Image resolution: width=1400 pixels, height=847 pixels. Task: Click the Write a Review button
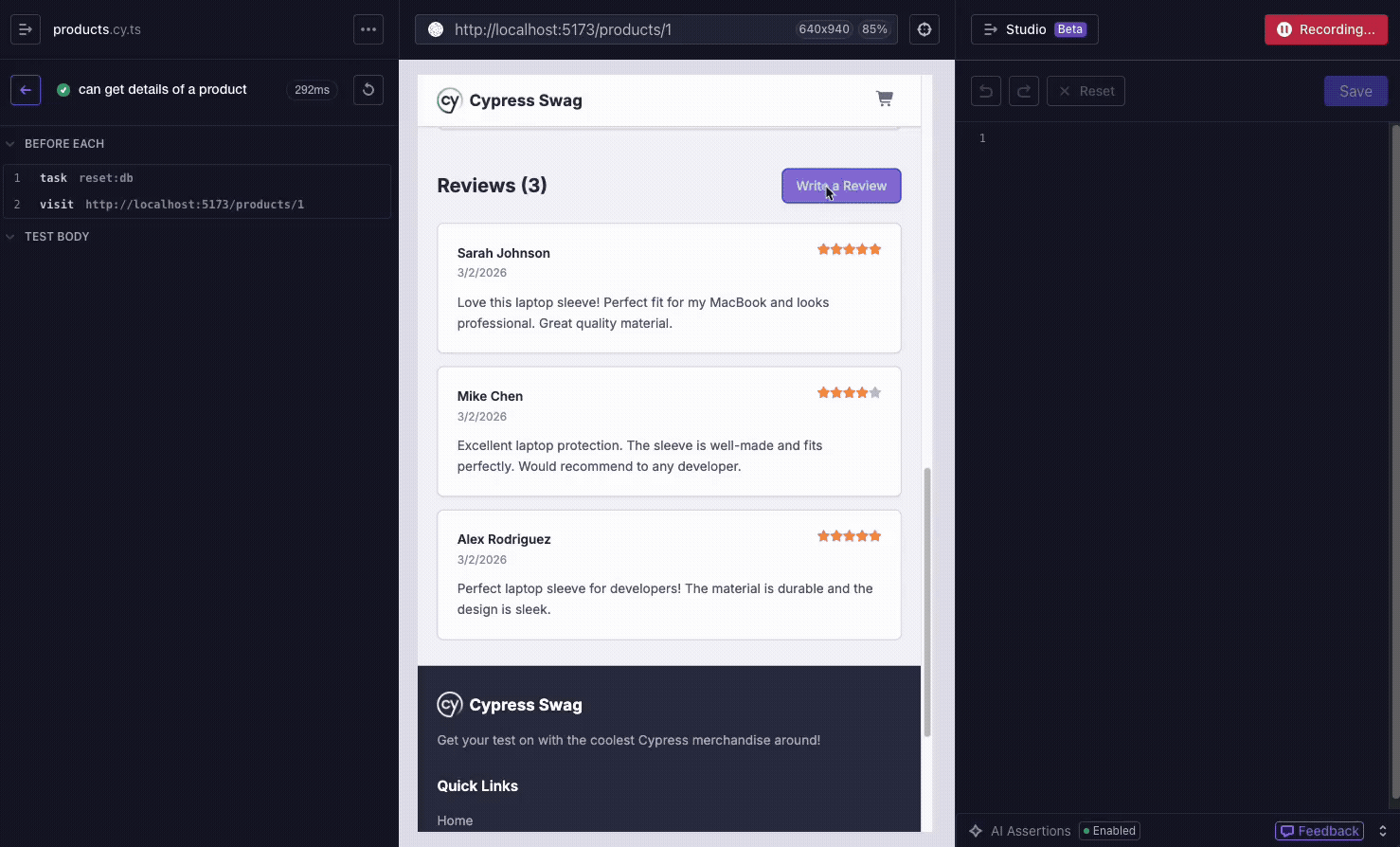click(841, 186)
